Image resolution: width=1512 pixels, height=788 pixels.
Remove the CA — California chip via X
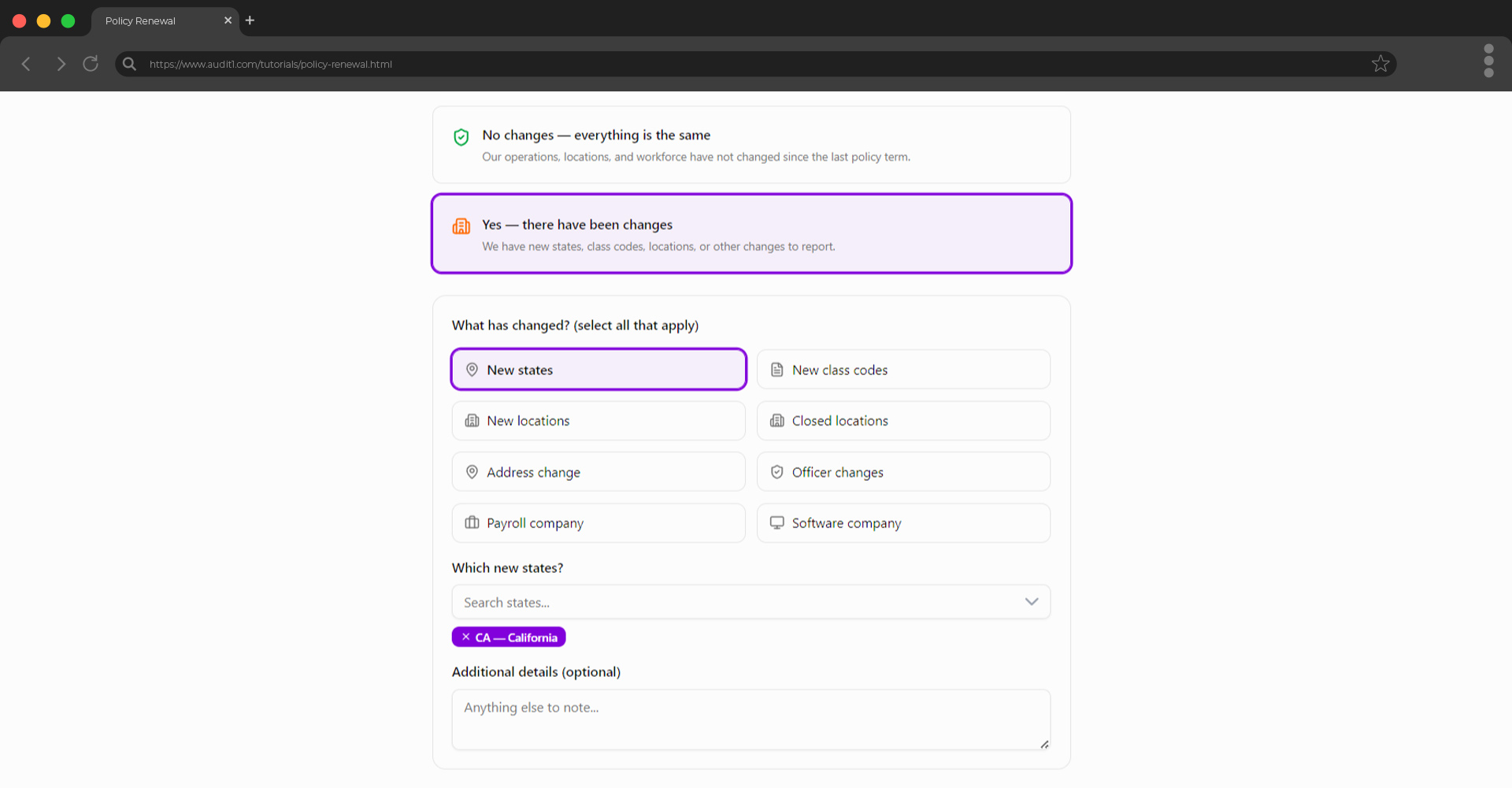click(x=465, y=637)
